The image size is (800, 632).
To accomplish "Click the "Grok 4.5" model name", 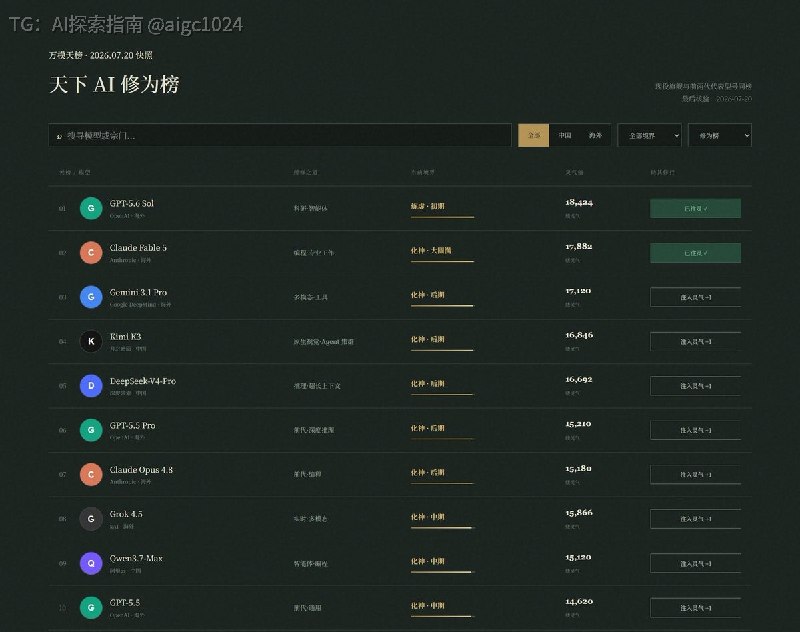I will pos(126,514).
